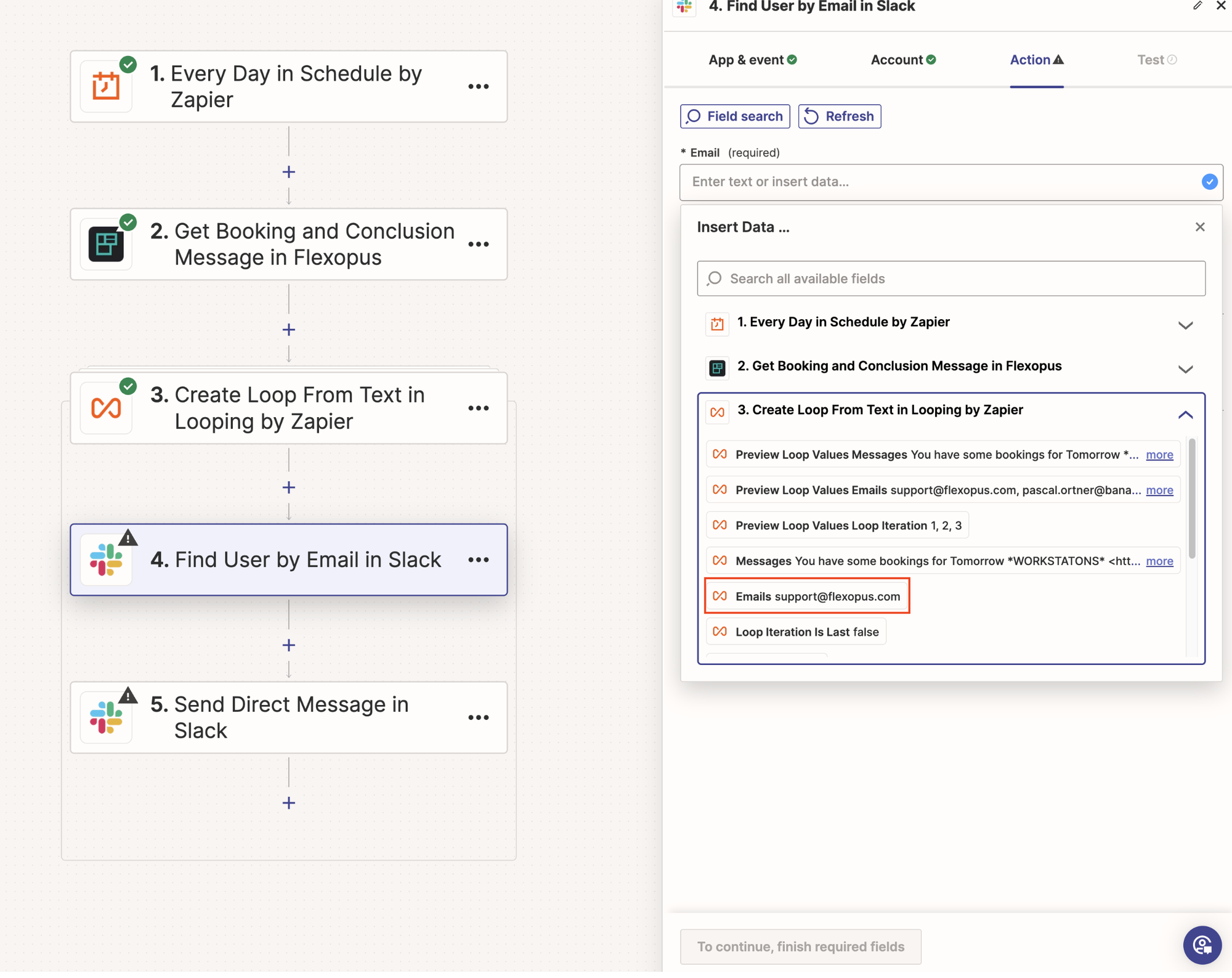Viewport: 1232px width, 978px height.
Task: Open three-dot menu for Send Direct Message step
Action: [x=478, y=717]
